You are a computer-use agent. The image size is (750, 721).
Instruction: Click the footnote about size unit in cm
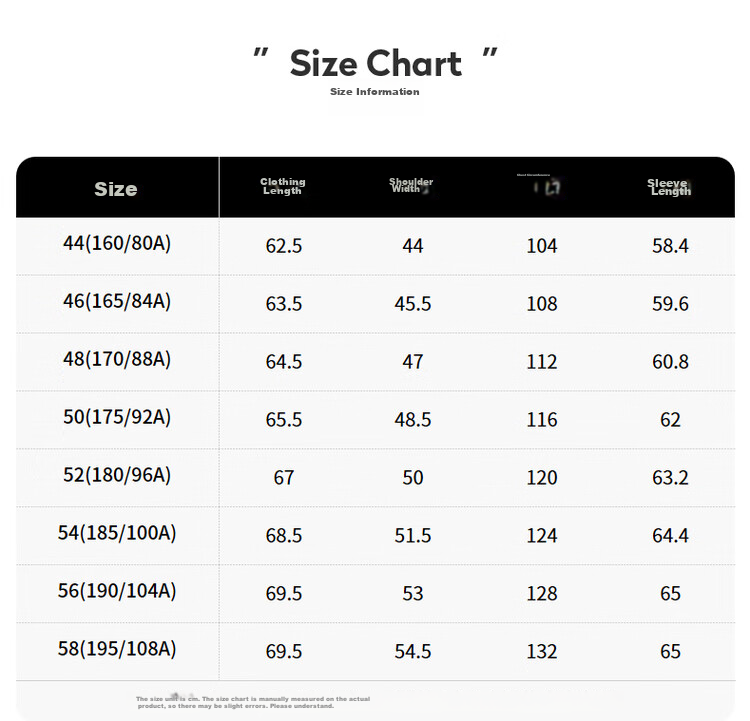coord(253,702)
